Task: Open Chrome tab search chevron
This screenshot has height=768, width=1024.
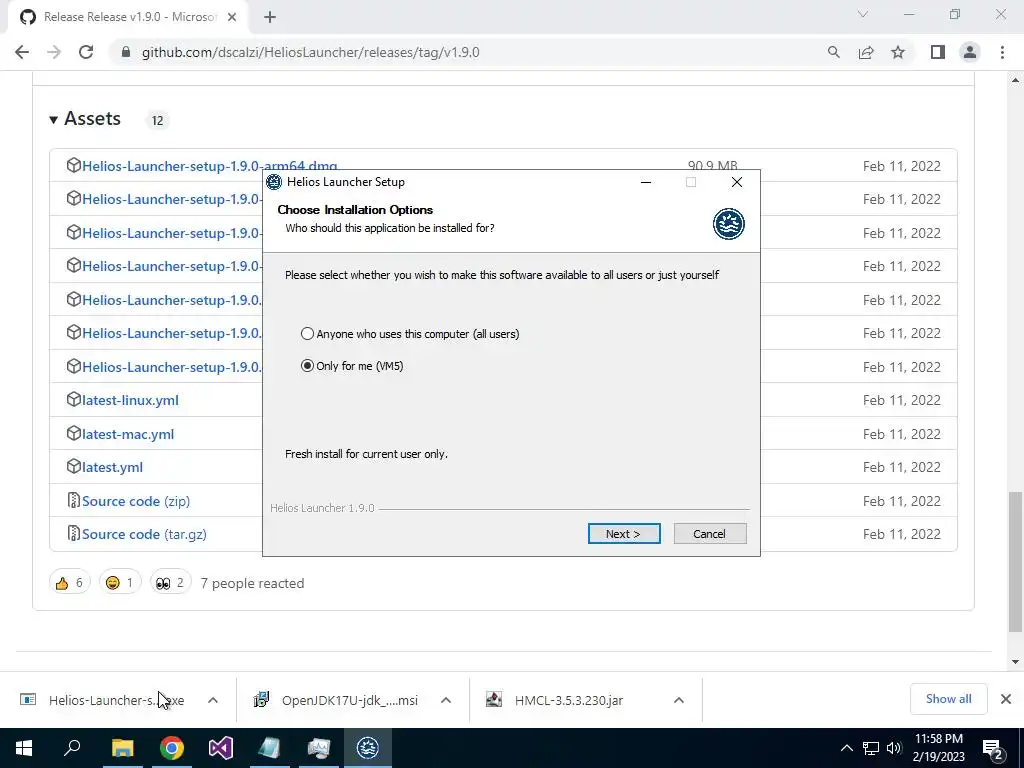Action: (x=863, y=14)
